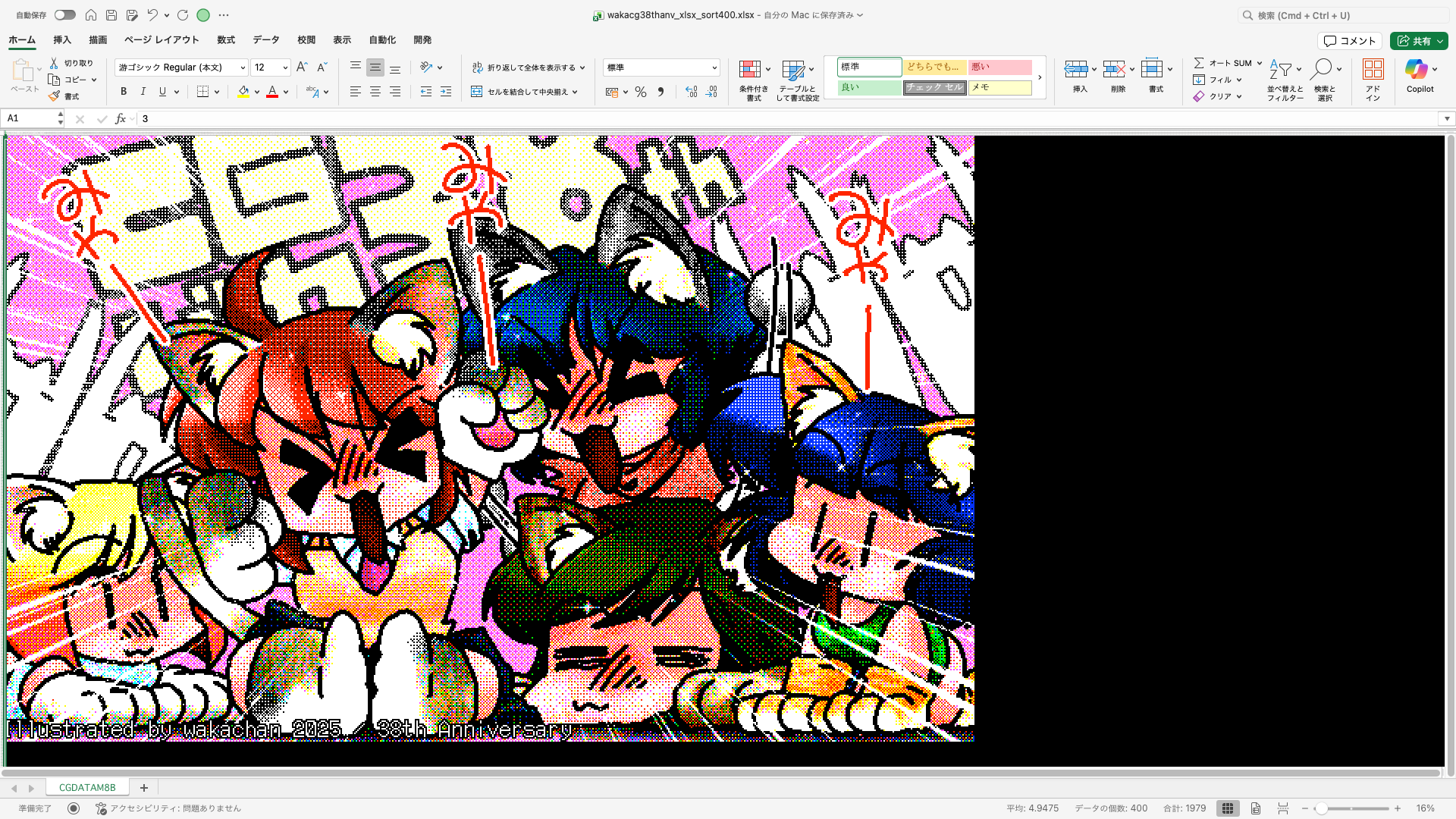Toggle underline formatting

(162, 91)
